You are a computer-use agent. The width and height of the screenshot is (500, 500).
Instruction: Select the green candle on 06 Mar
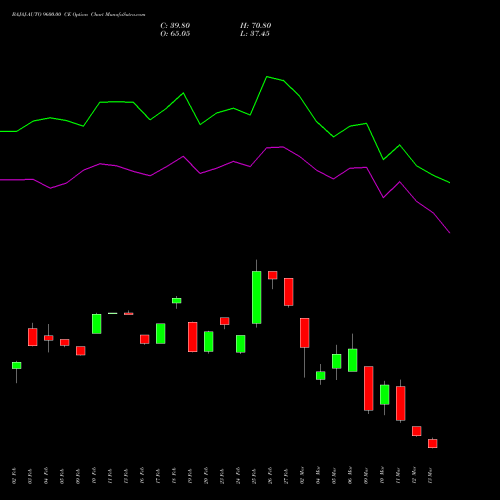[353, 360]
